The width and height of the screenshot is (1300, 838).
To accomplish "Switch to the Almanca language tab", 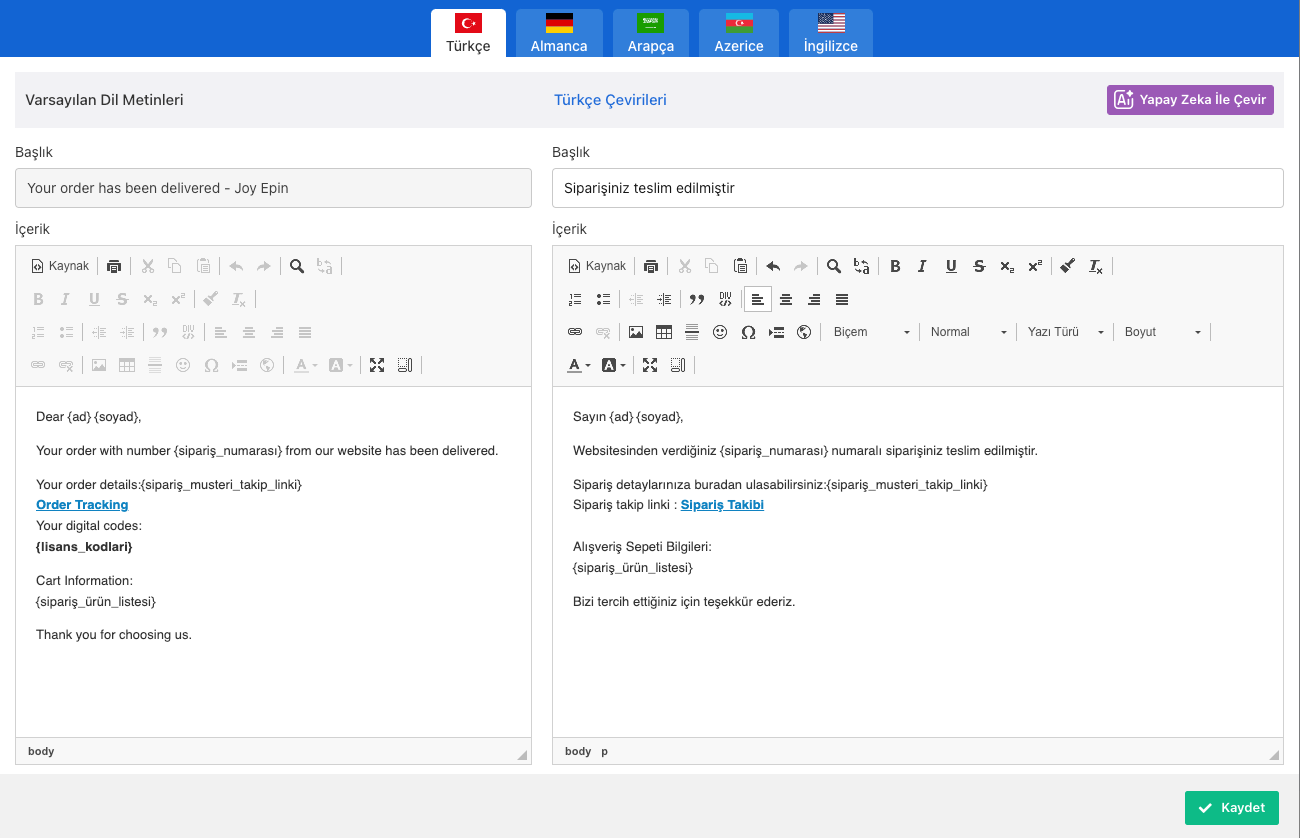I will [x=559, y=33].
